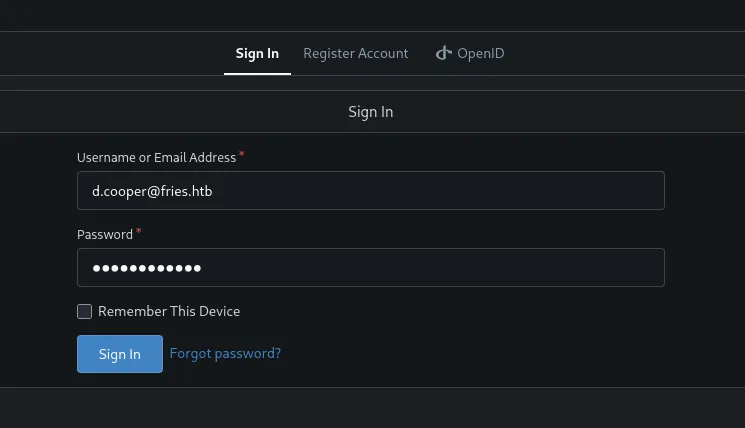
Task: Click the red asterisk beside Password label
Action: click(x=139, y=232)
